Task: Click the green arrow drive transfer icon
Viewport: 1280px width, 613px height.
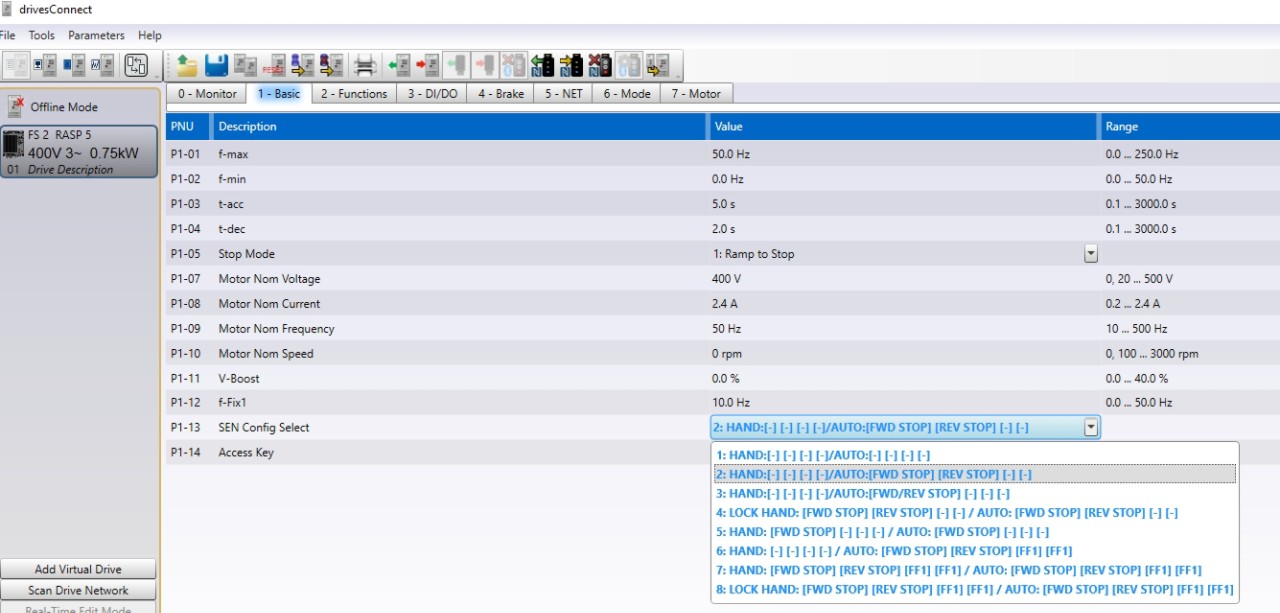Action: pyautogui.click(x=399, y=66)
